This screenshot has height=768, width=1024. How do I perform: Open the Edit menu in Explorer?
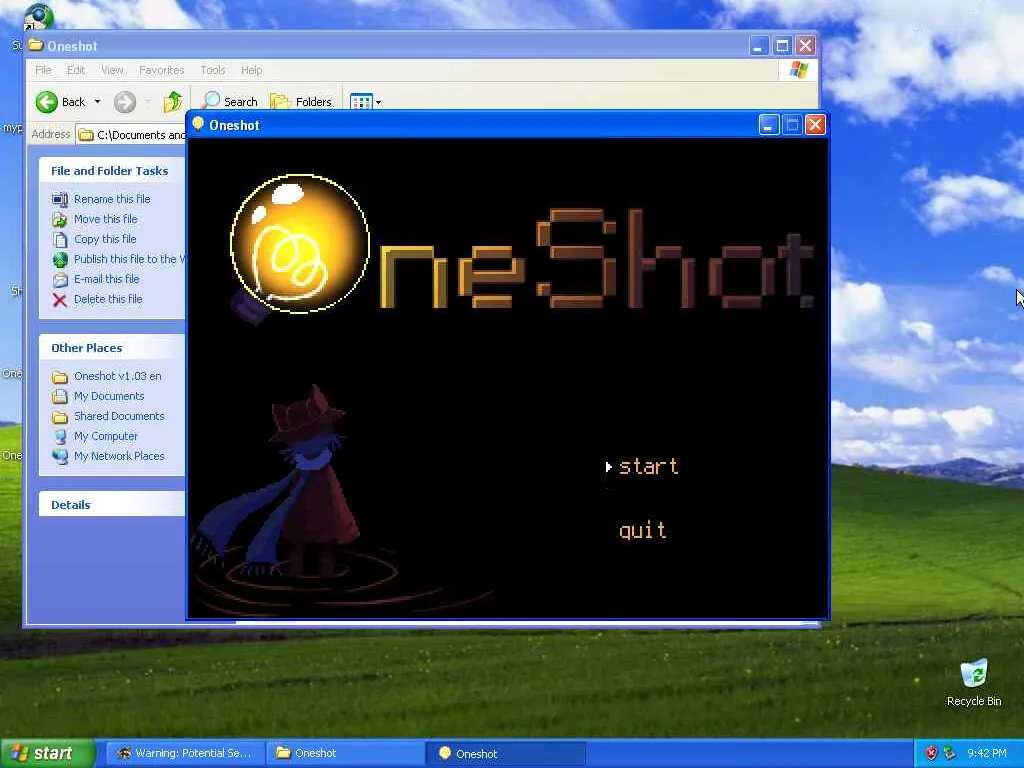76,70
